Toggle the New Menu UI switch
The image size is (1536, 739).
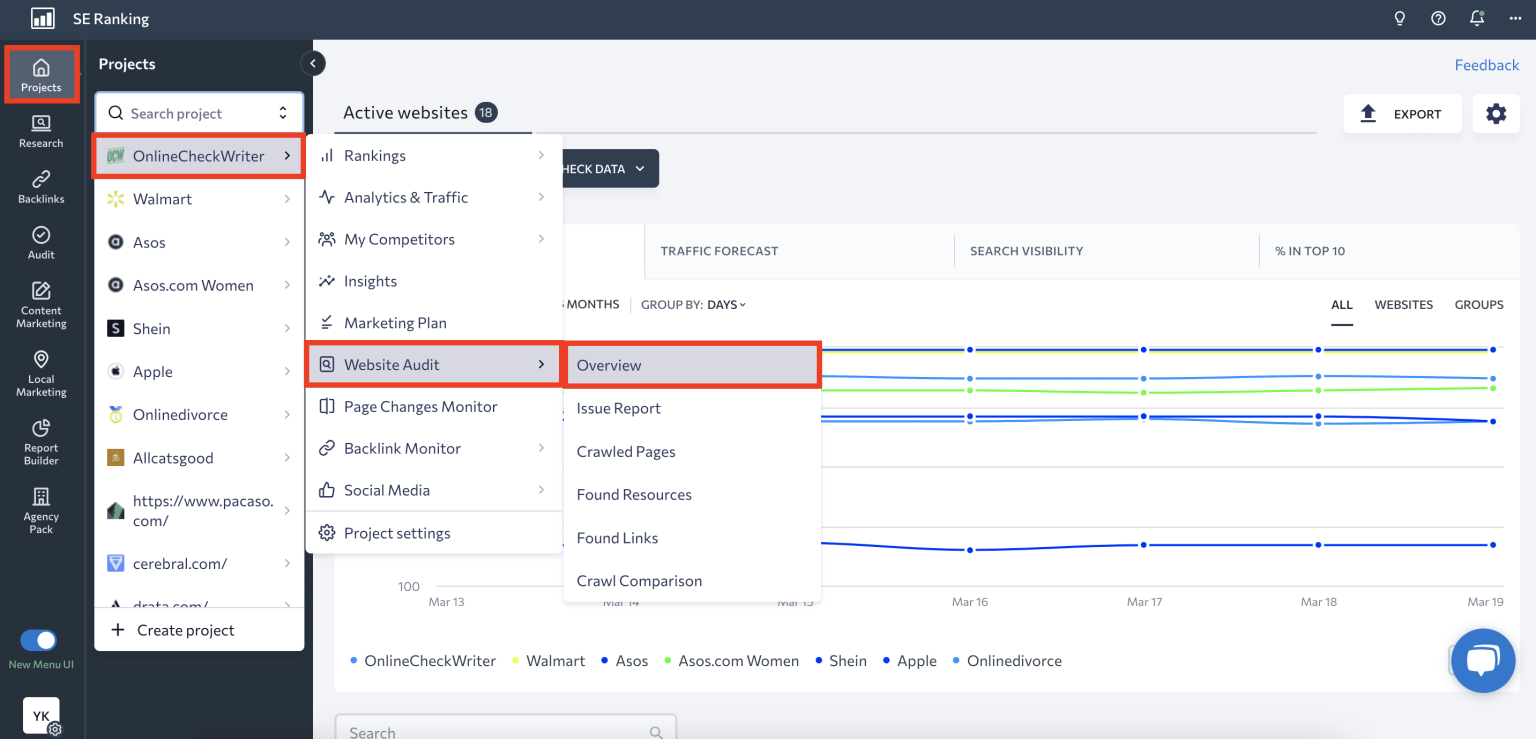click(x=39, y=640)
